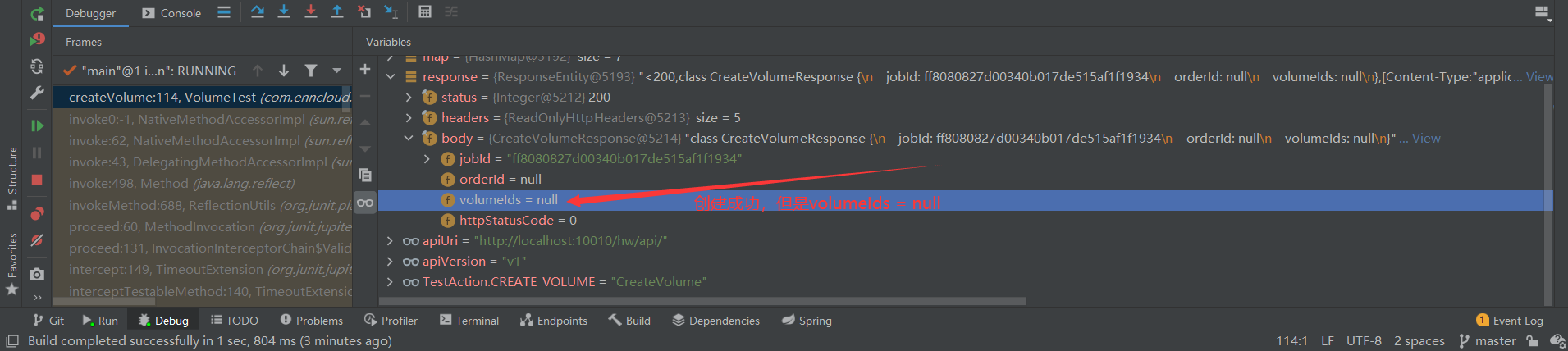Screen dimensions: 1568x351
Task: Click the LF line separator widget
Action: [1327, 341]
